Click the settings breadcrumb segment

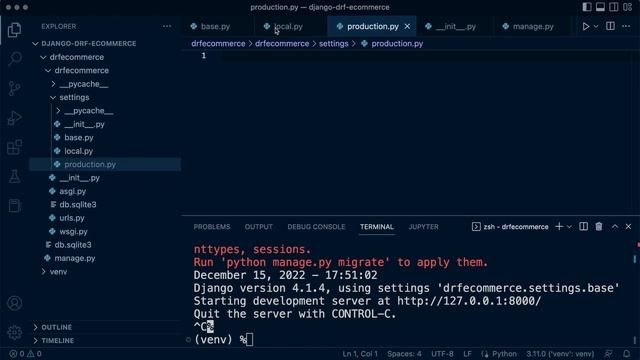tap(333, 44)
